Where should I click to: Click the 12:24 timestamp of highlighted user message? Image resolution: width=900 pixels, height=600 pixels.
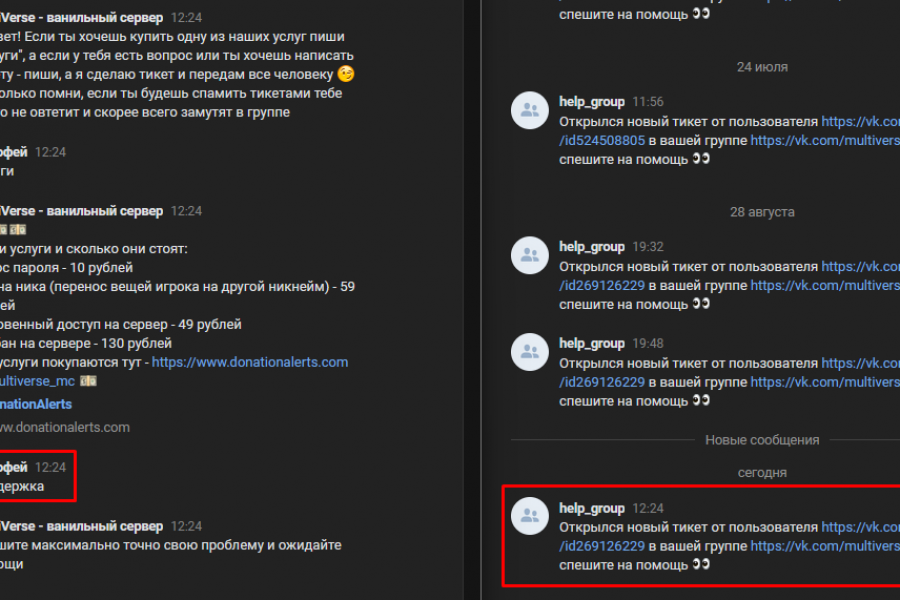pyautogui.click(x=51, y=467)
